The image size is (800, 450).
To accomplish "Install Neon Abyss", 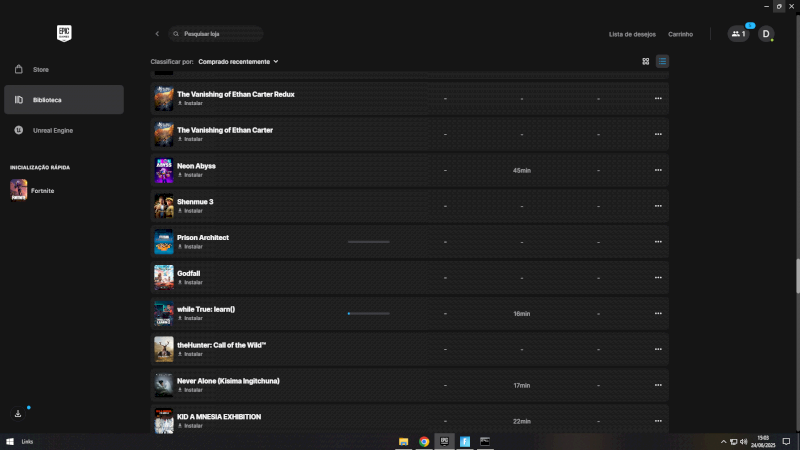I will (190, 174).
